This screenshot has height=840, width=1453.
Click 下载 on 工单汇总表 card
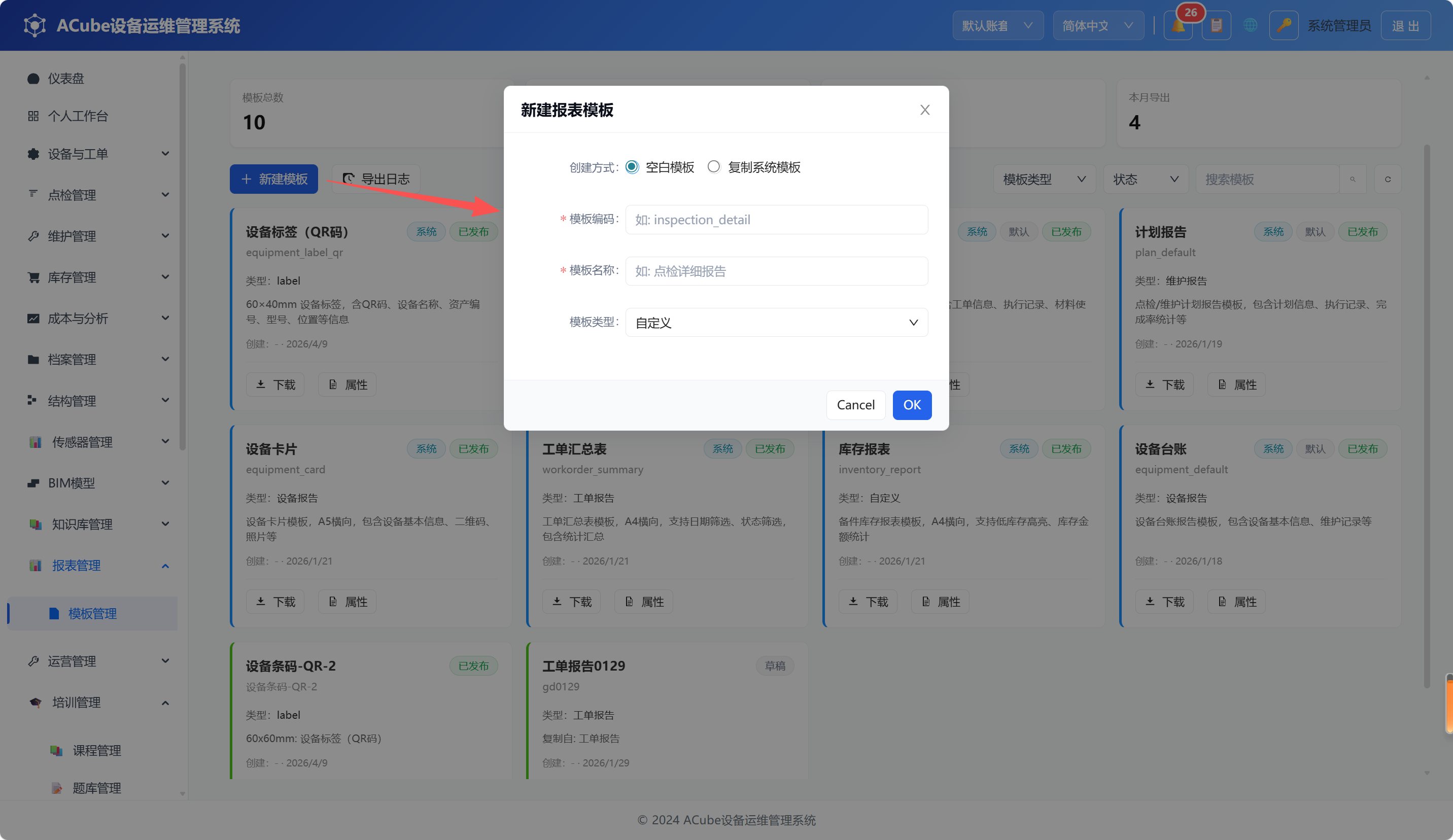click(571, 601)
